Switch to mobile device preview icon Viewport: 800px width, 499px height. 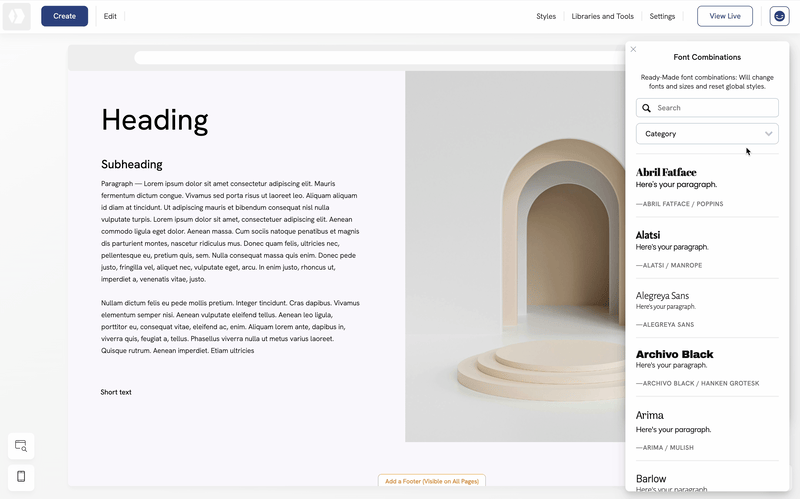coord(21,477)
